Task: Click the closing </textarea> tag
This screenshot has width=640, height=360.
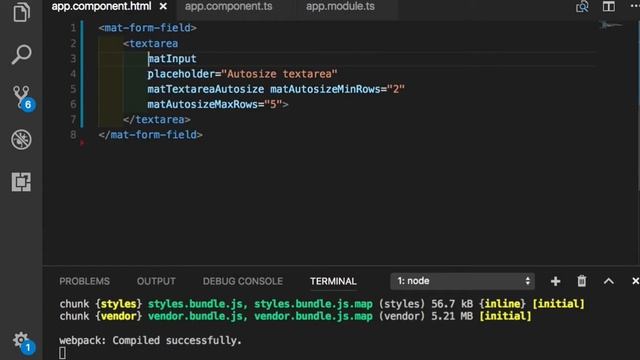Action: [157, 120]
